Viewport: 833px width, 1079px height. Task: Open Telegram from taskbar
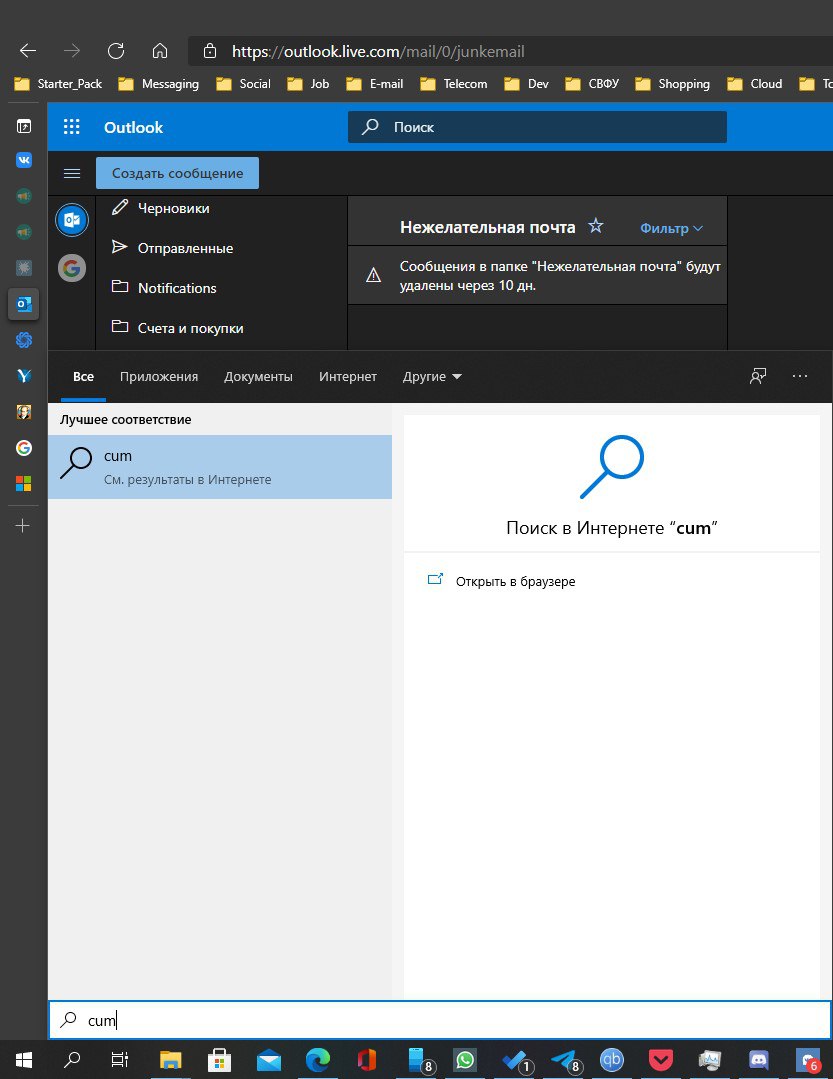(x=565, y=1060)
